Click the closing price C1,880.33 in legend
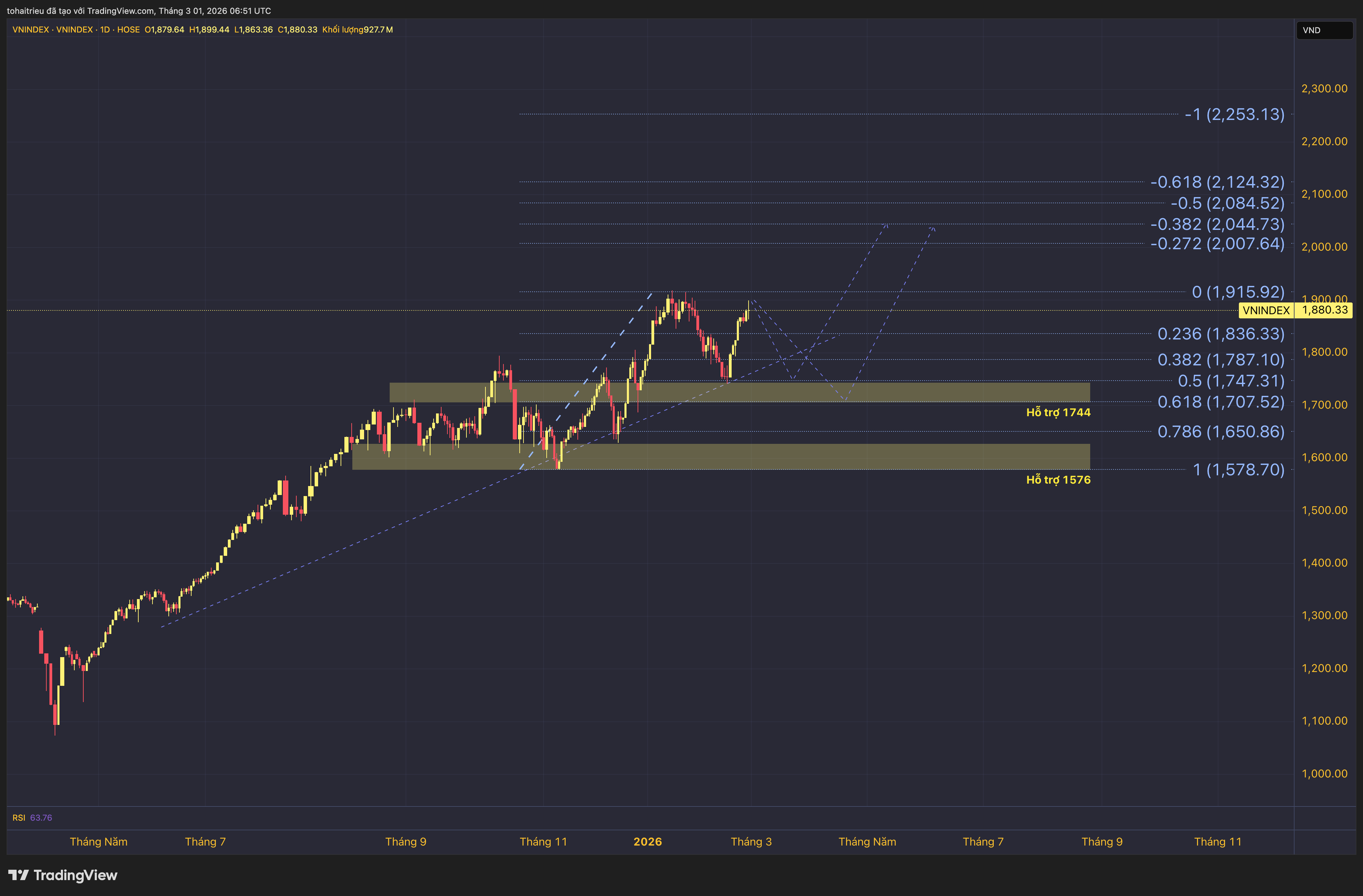1363x896 pixels. (297, 30)
